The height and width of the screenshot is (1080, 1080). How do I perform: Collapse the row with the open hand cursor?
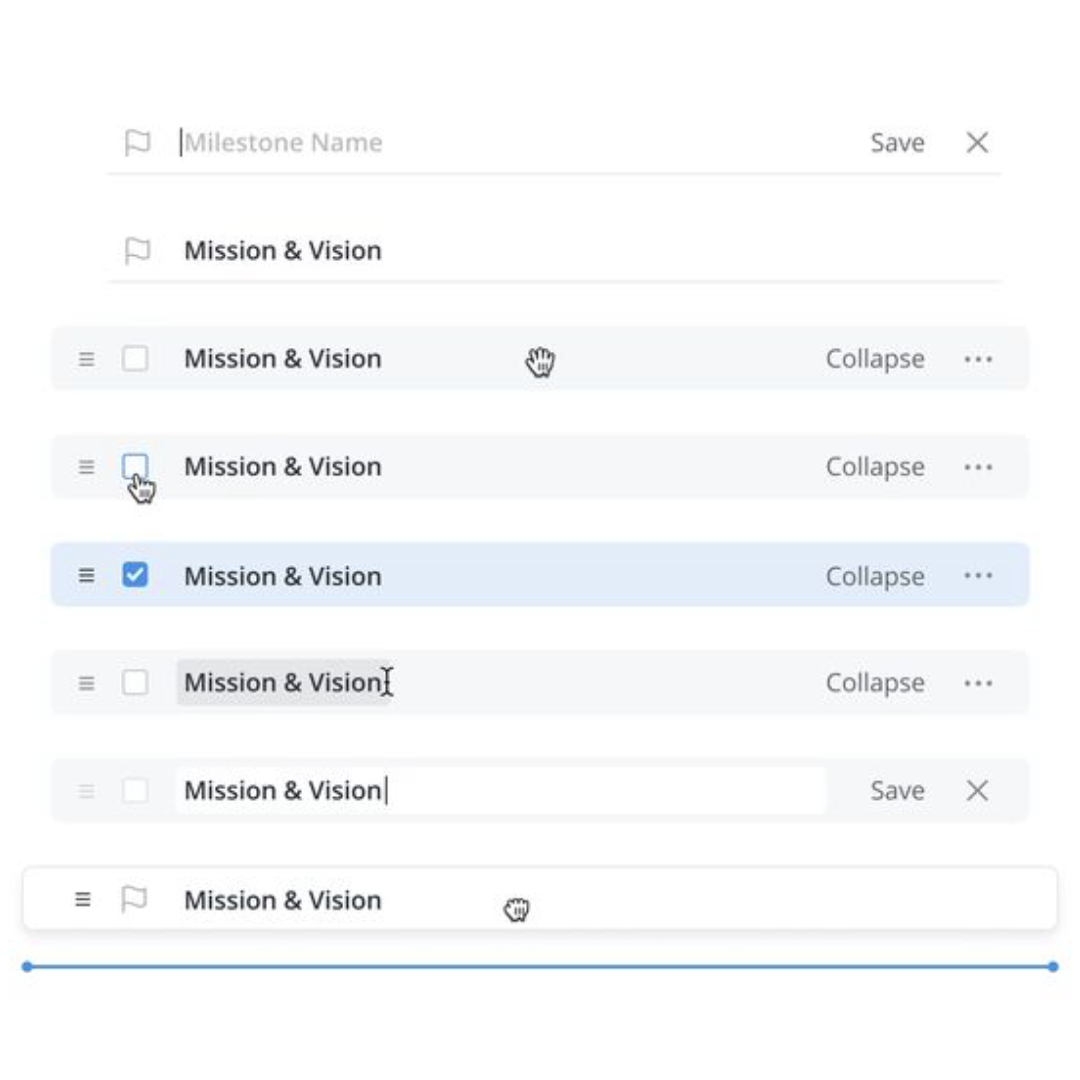tap(875, 359)
